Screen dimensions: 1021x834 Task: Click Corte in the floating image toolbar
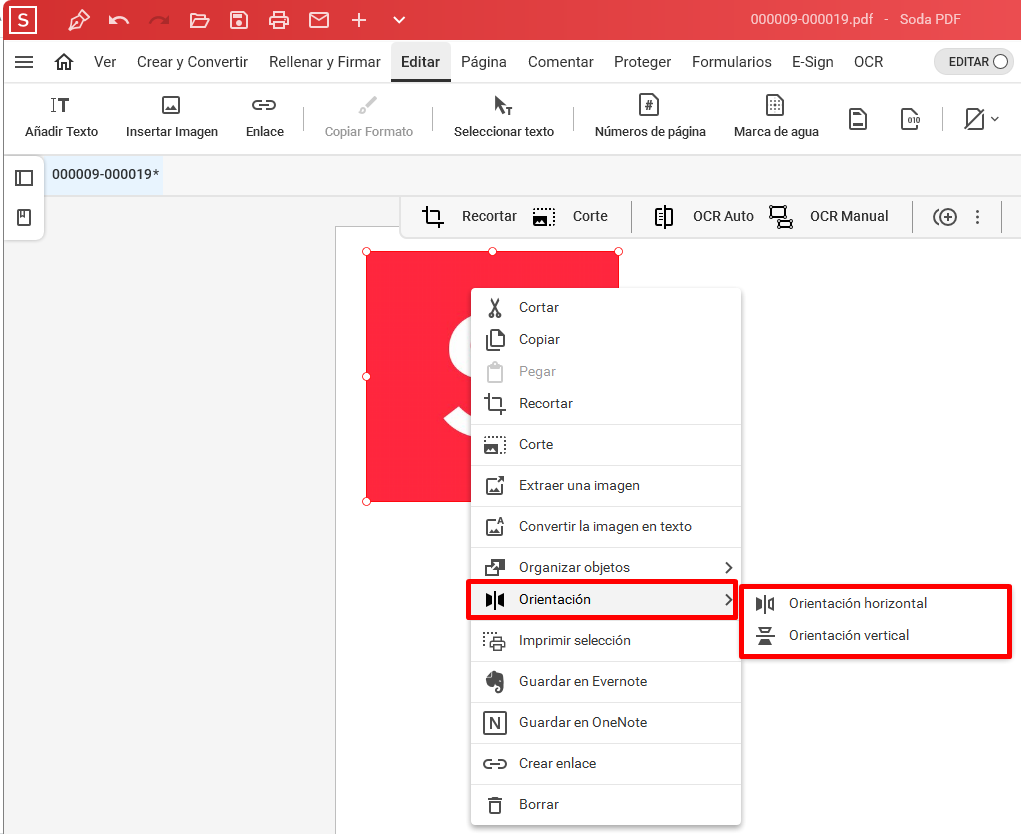point(570,216)
